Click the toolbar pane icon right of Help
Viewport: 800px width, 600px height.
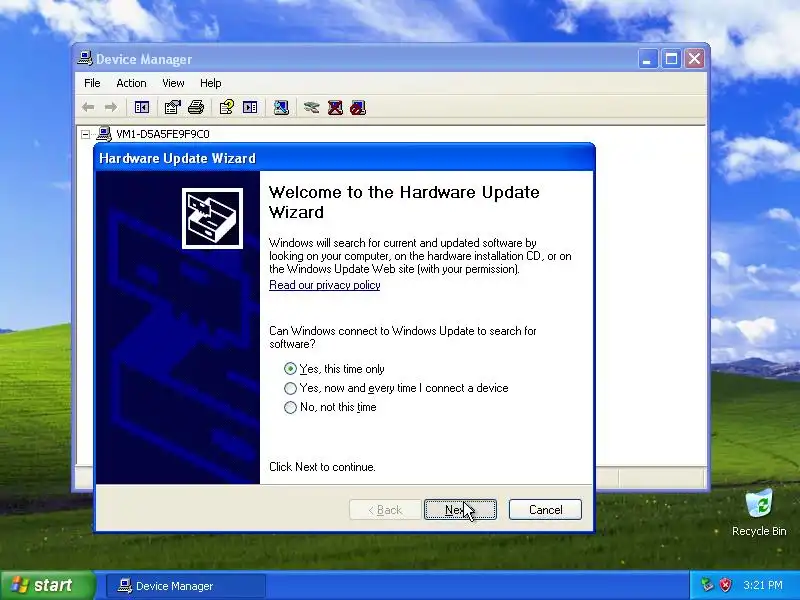pos(250,108)
